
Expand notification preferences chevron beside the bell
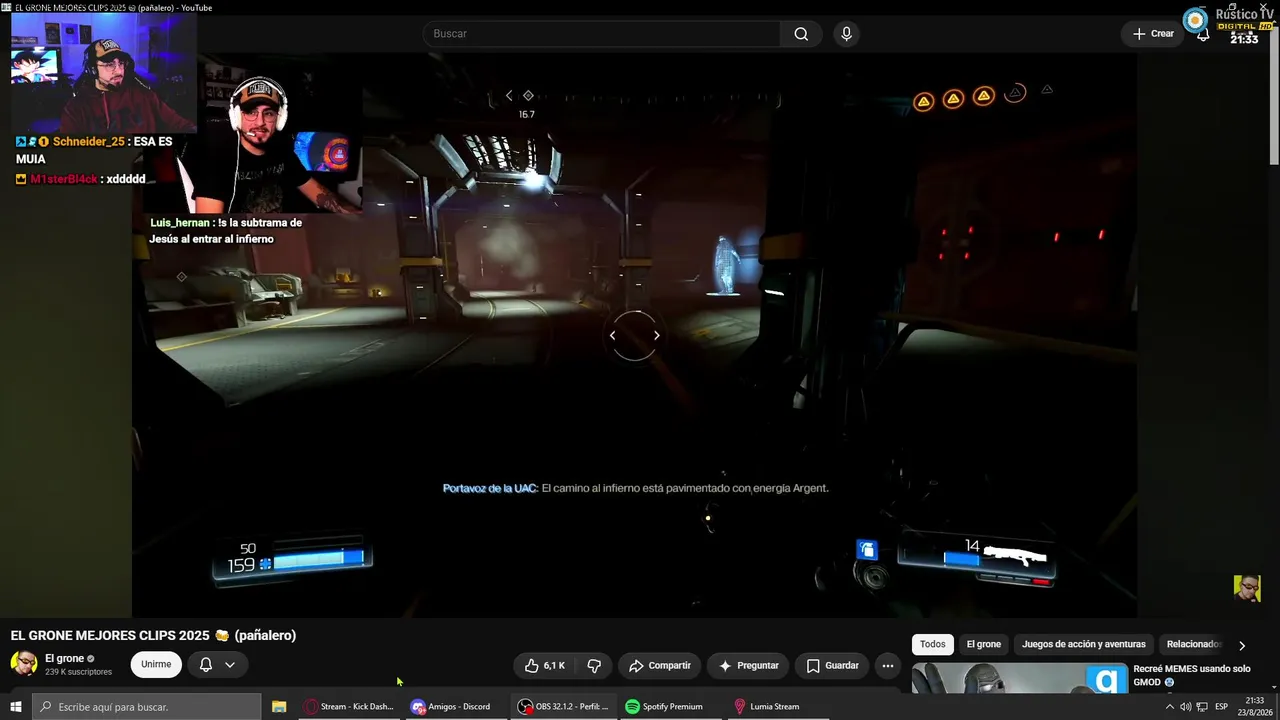point(230,665)
